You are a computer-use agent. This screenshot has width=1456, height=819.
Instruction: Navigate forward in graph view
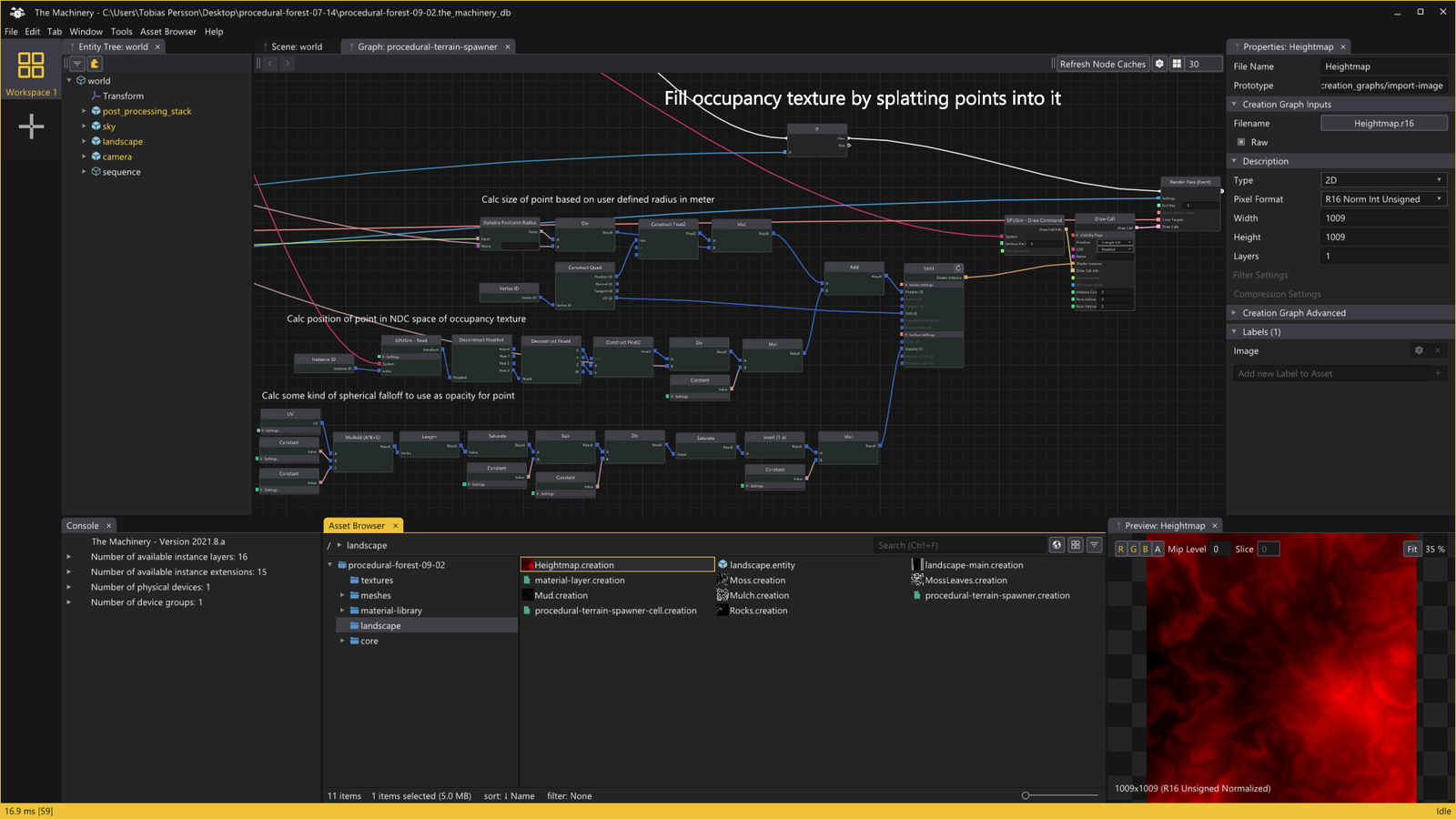(x=287, y=64)
